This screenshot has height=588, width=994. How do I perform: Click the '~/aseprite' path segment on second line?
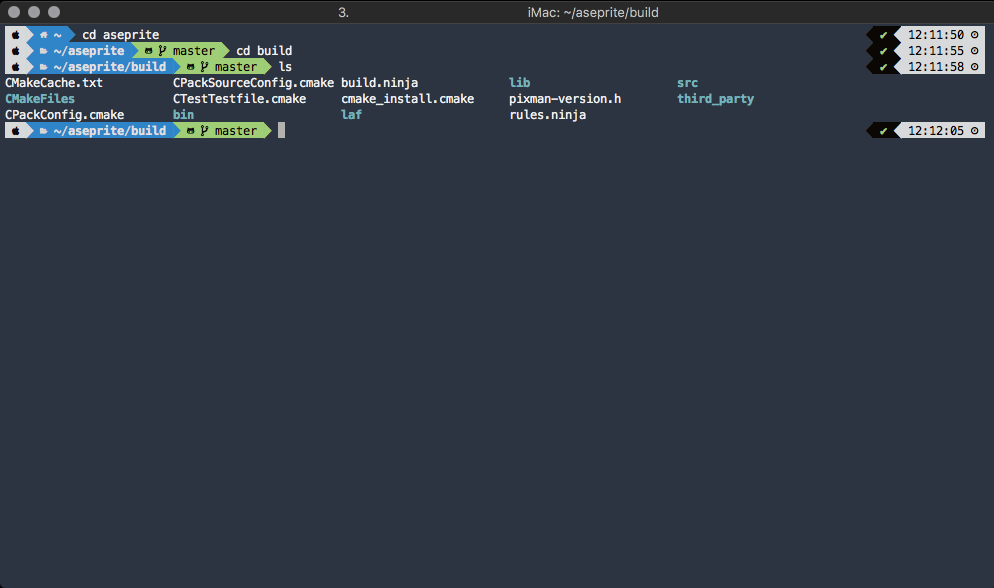pos(89,51)
